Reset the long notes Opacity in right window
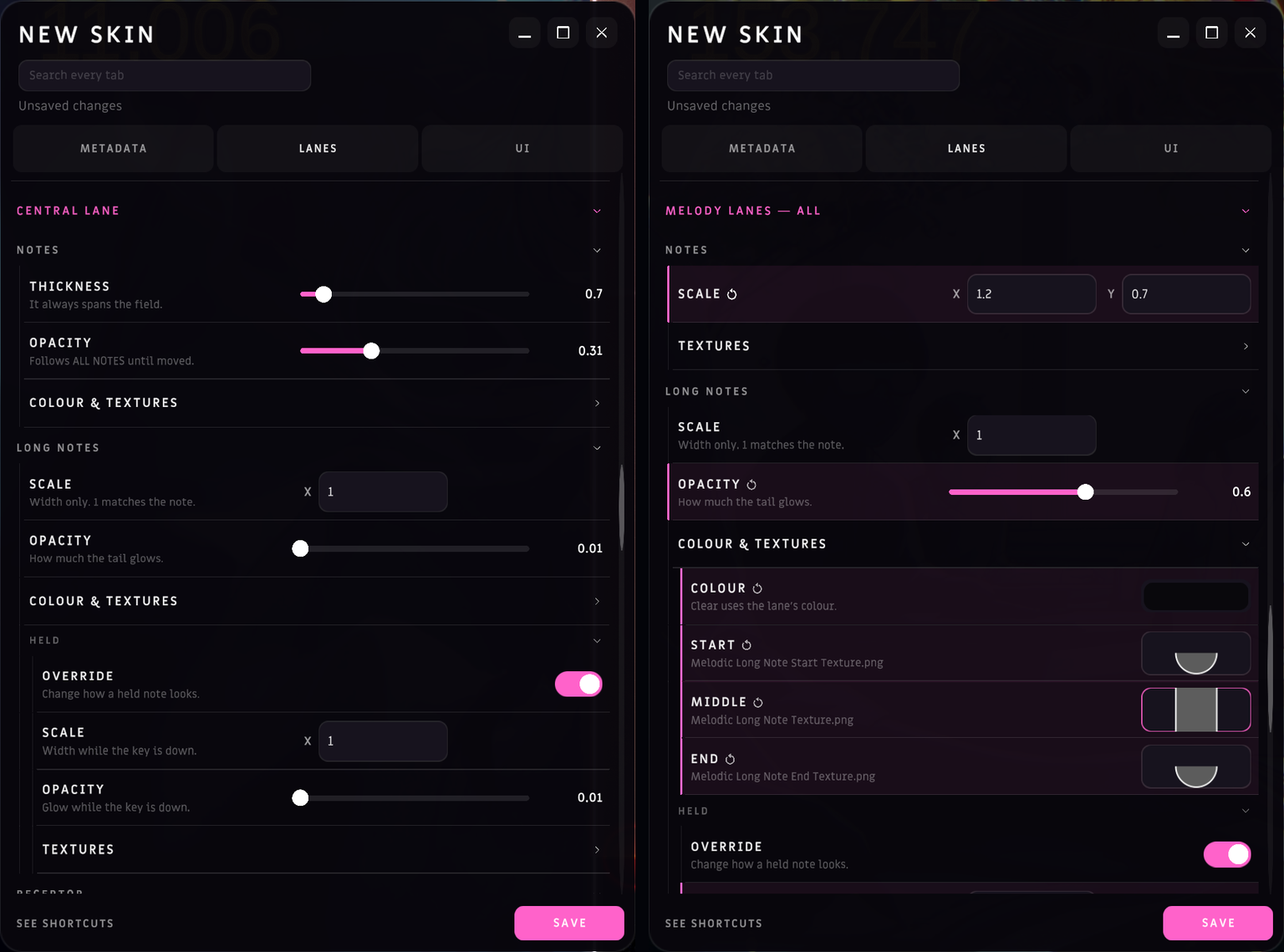The image size is (1284, 952). (752, 485)
